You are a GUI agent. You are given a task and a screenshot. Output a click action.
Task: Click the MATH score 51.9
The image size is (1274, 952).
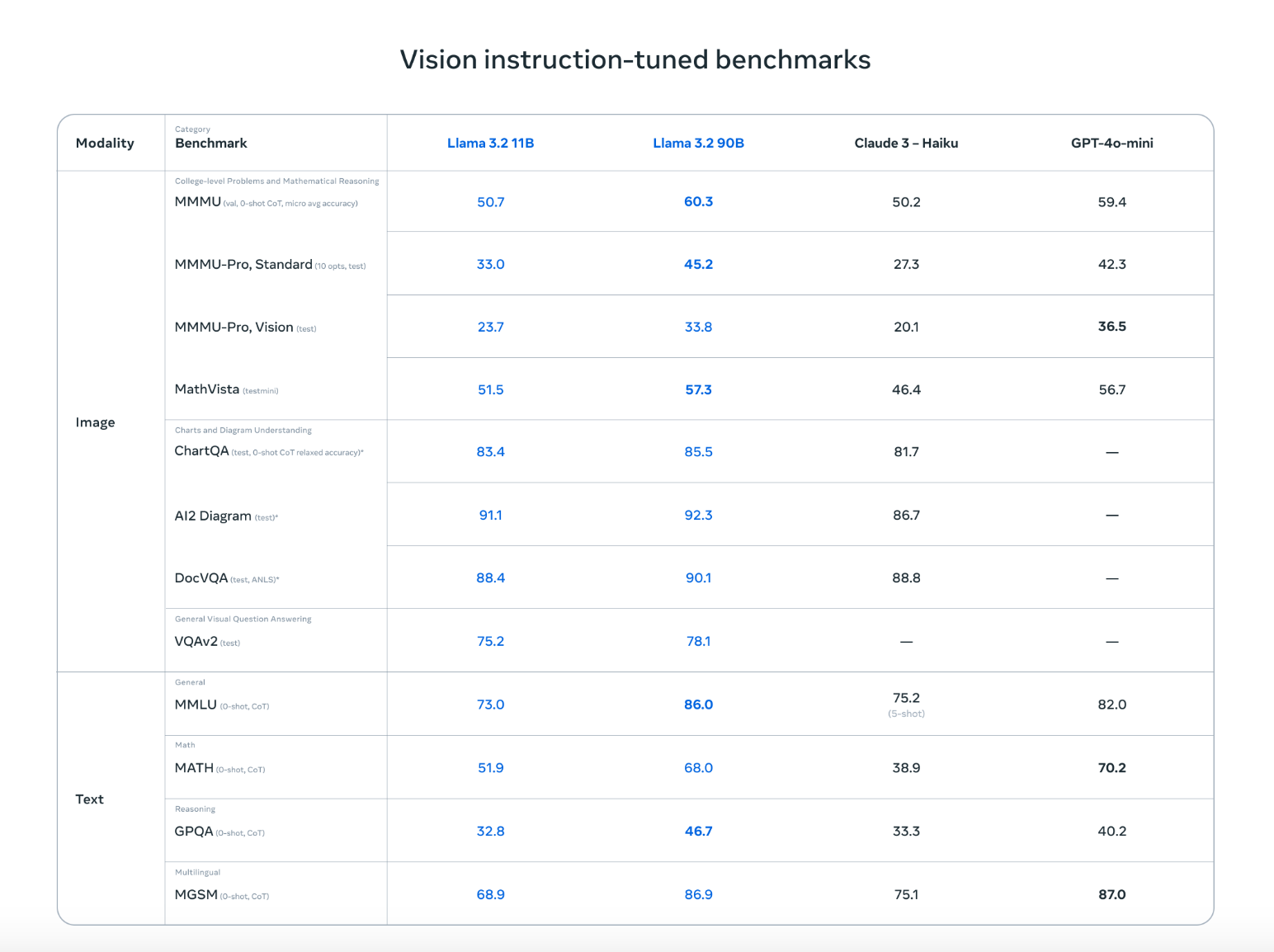[x=490, y=768]
